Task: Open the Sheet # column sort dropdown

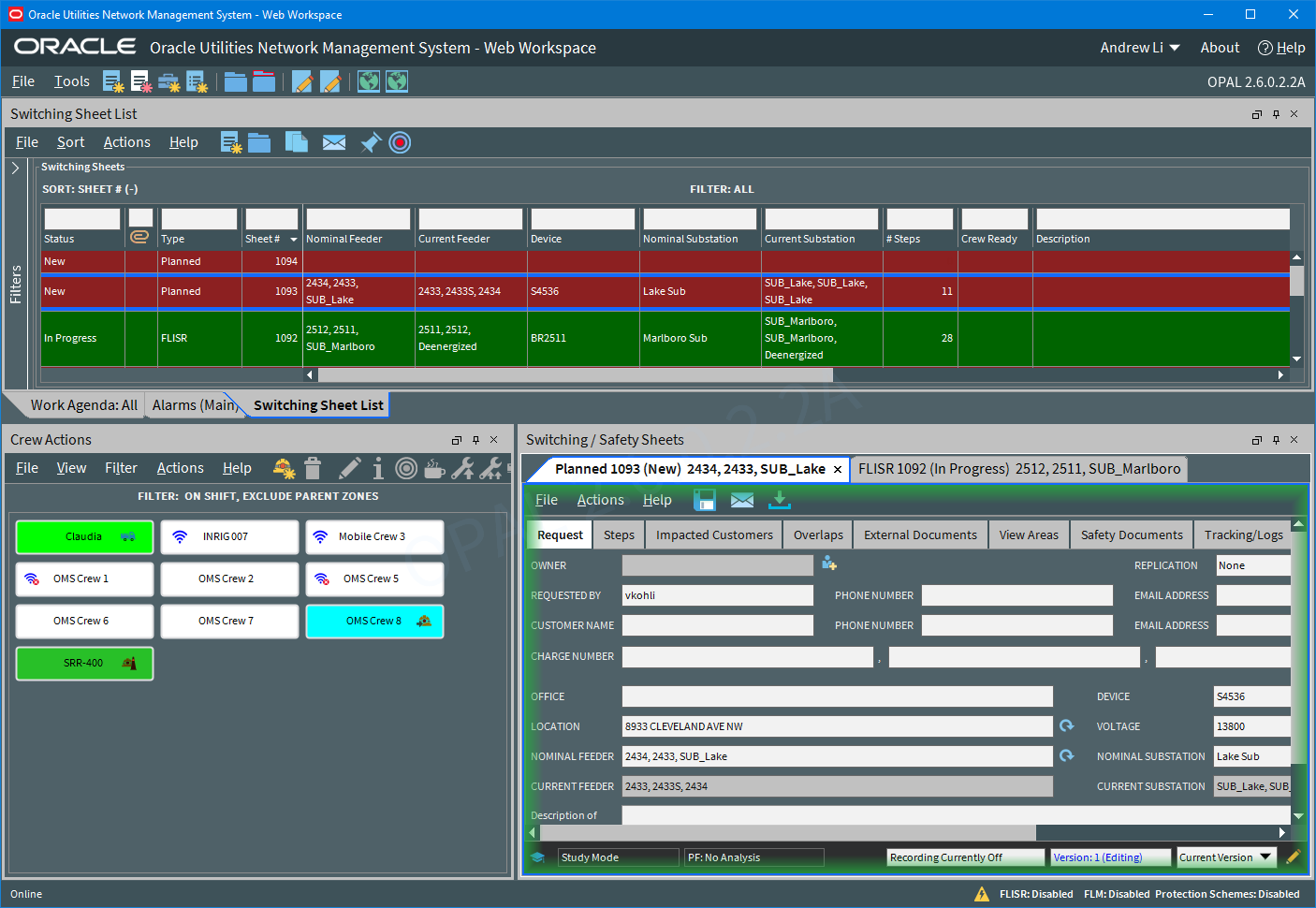Action: coord(292,239)
